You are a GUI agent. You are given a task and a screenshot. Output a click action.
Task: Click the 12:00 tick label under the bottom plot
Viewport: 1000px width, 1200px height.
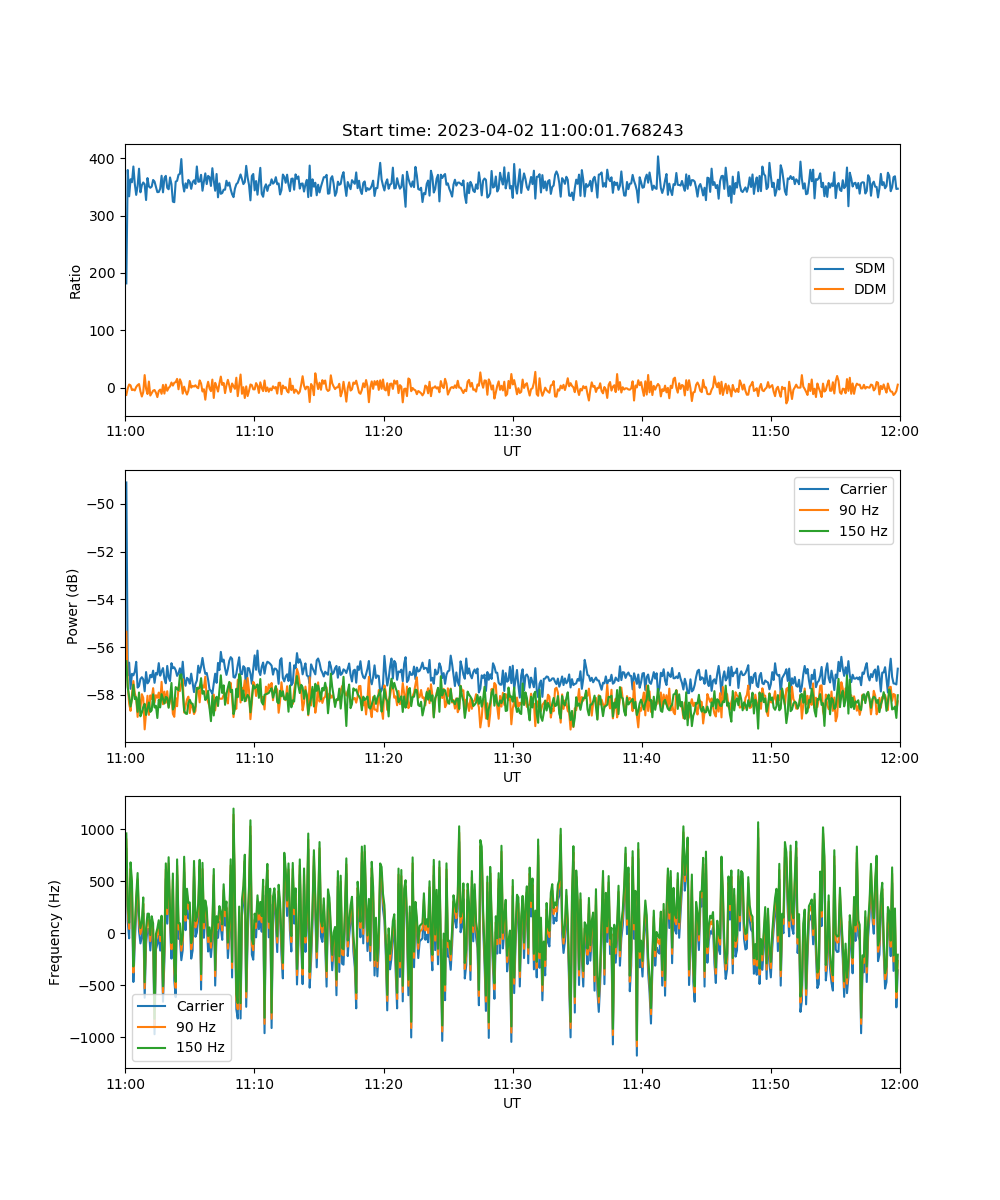(899, 1083)
